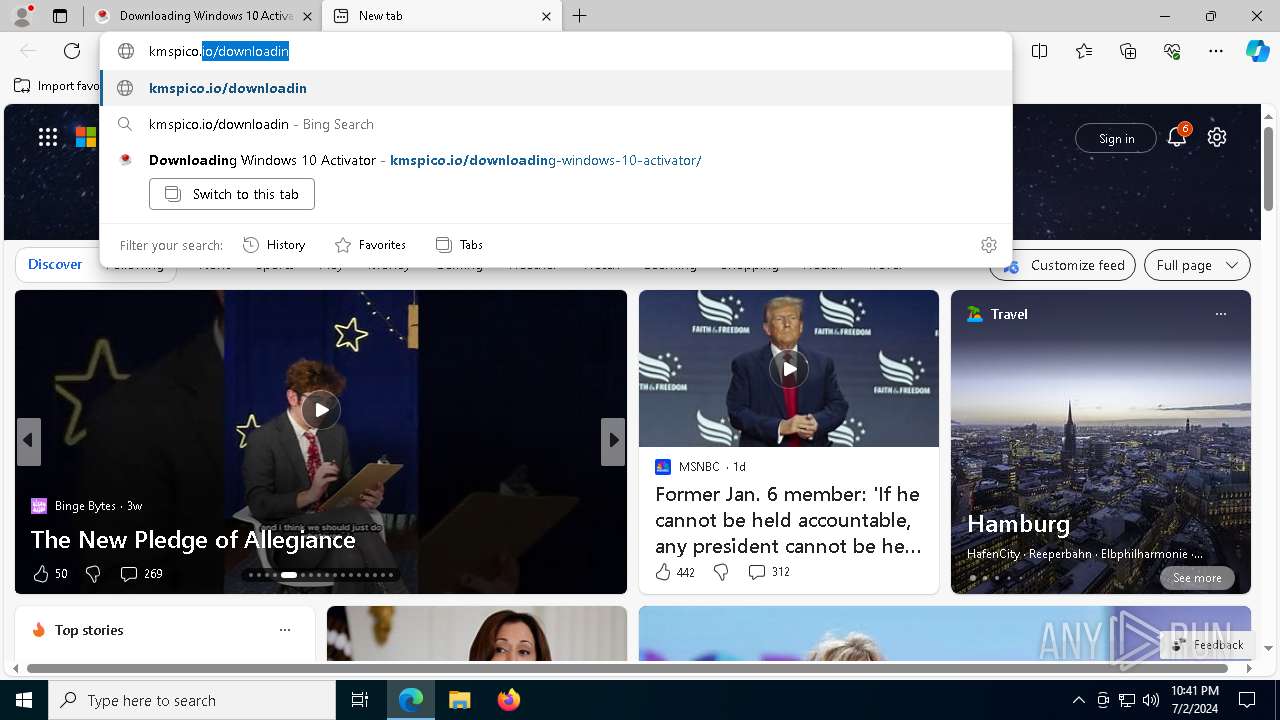Open the Favorites star toolbar icon
Screen dimensions: 1280x720
1084,51
